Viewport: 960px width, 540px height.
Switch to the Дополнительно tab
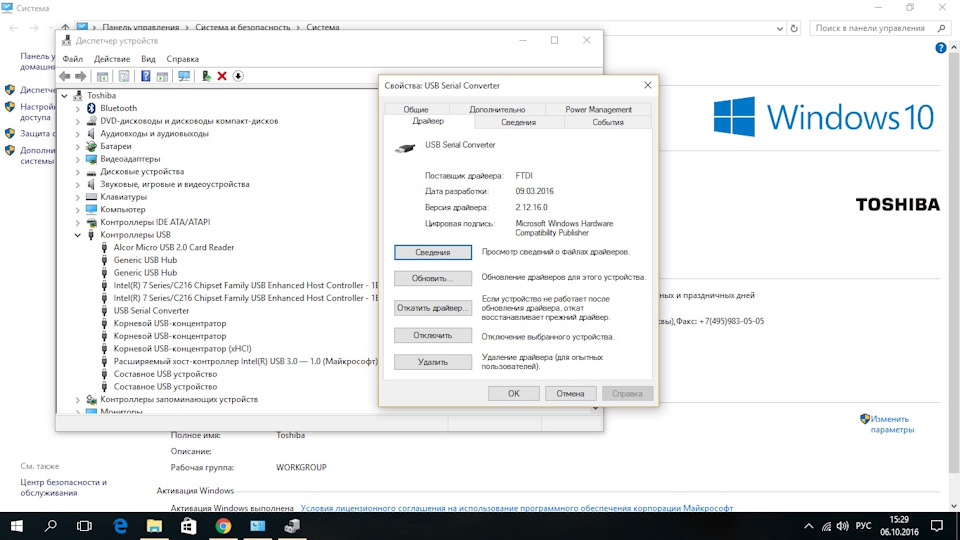click(x=497, y=109)
